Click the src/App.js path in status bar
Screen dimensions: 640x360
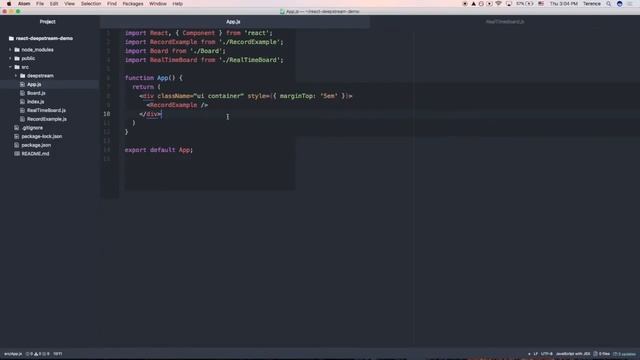tap(13, 354)
